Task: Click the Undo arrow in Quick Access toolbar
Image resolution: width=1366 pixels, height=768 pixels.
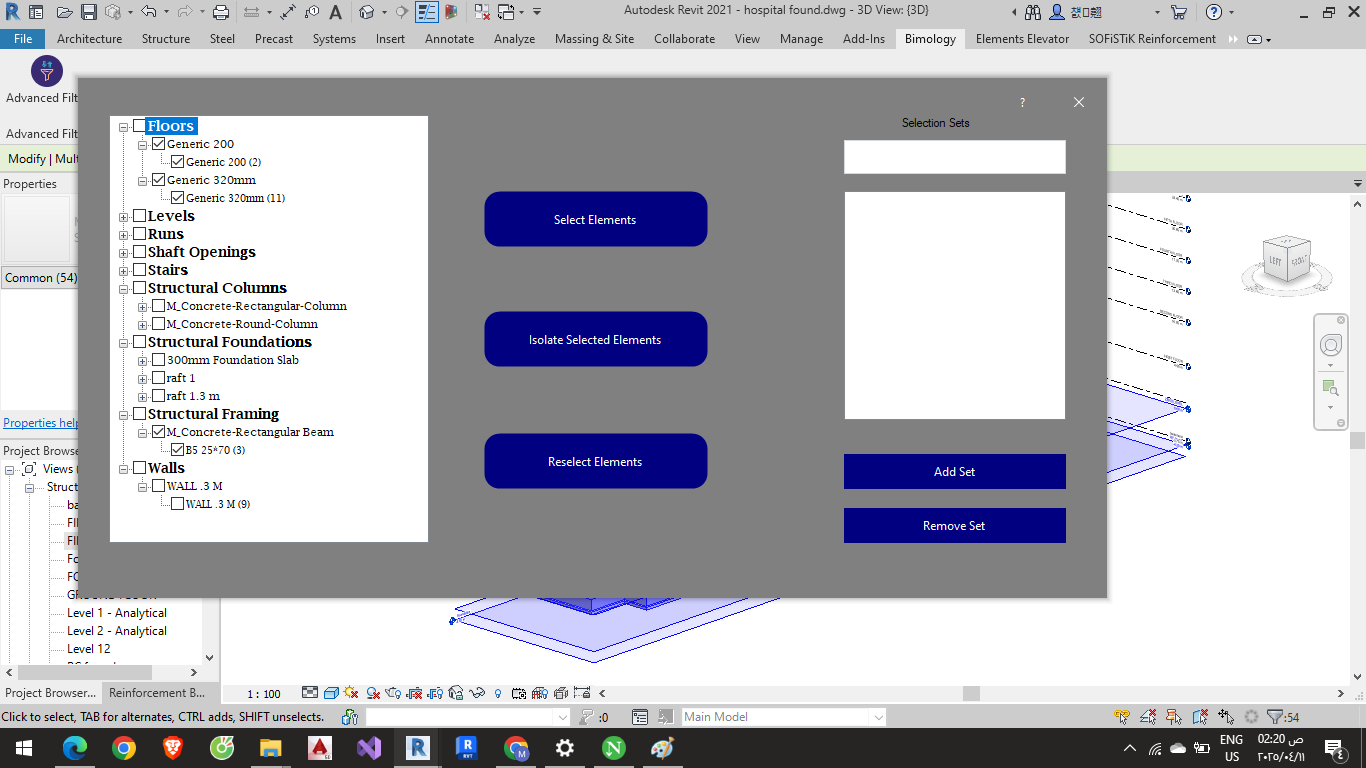Action: pos(149,13)
